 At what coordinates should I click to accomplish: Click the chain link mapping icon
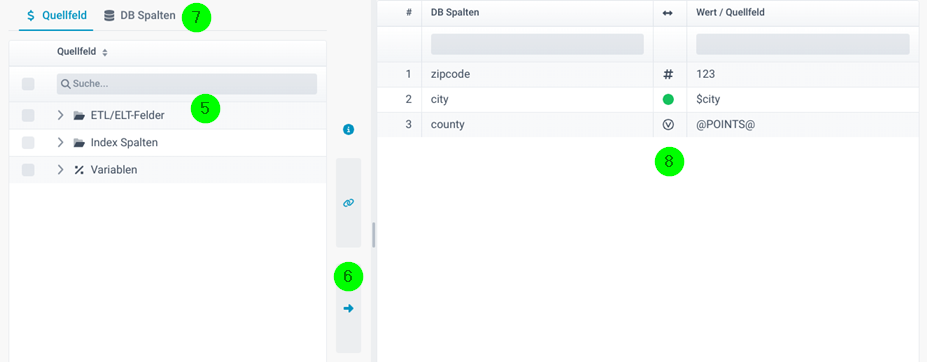pyautogui.click(x=348, y=203)
